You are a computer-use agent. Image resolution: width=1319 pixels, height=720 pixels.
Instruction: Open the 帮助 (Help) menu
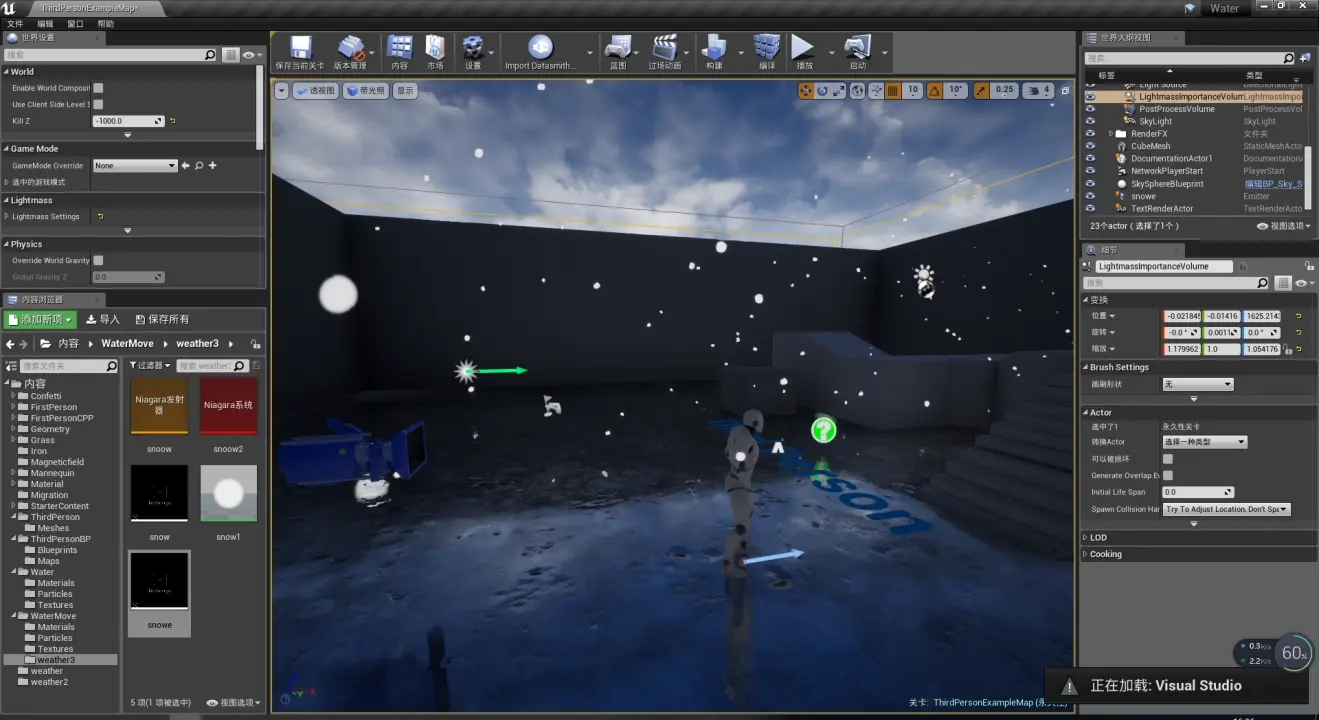click(106, 23)
